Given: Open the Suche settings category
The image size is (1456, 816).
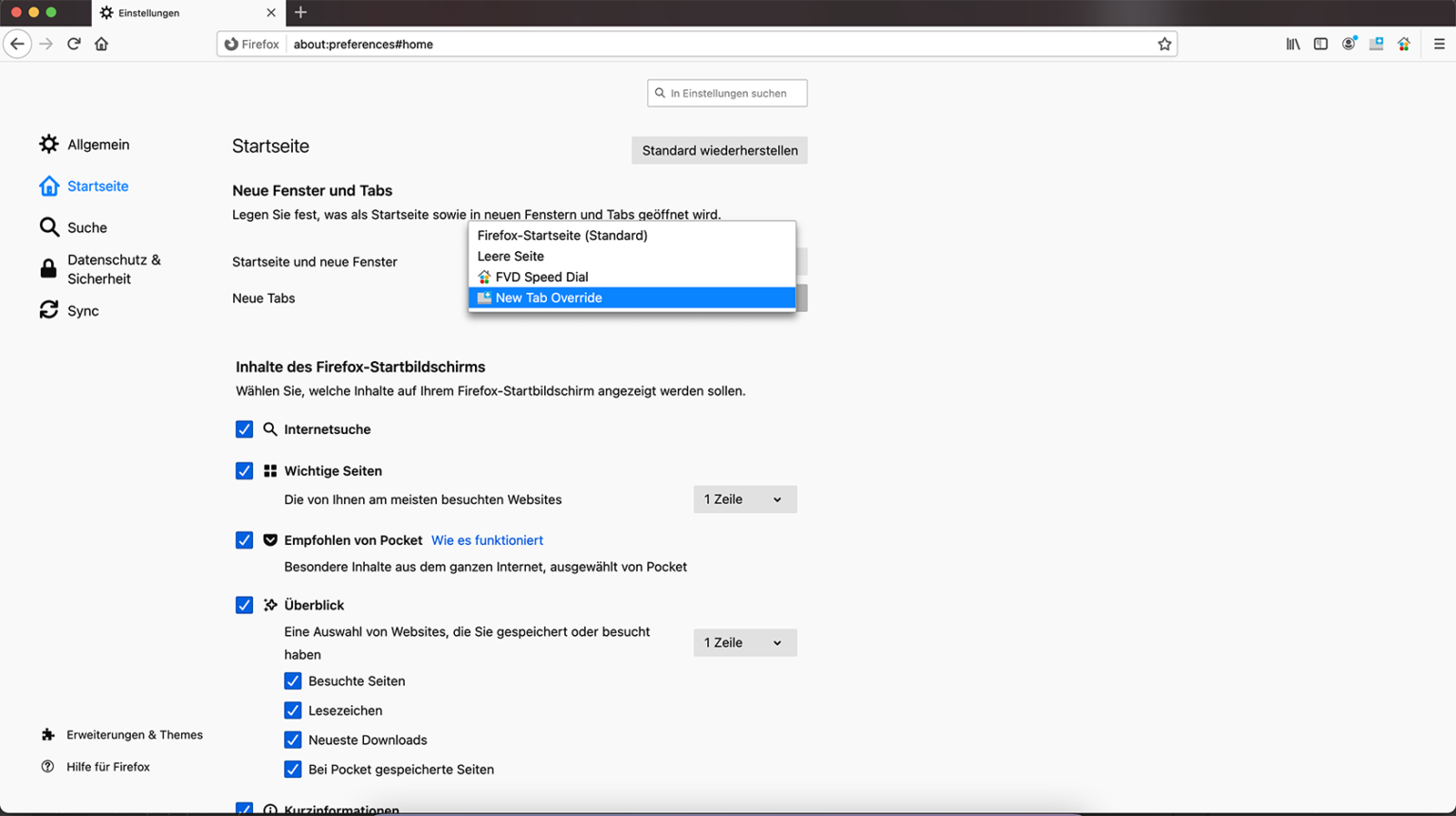Looking at the screenshot, I should 73,227.
